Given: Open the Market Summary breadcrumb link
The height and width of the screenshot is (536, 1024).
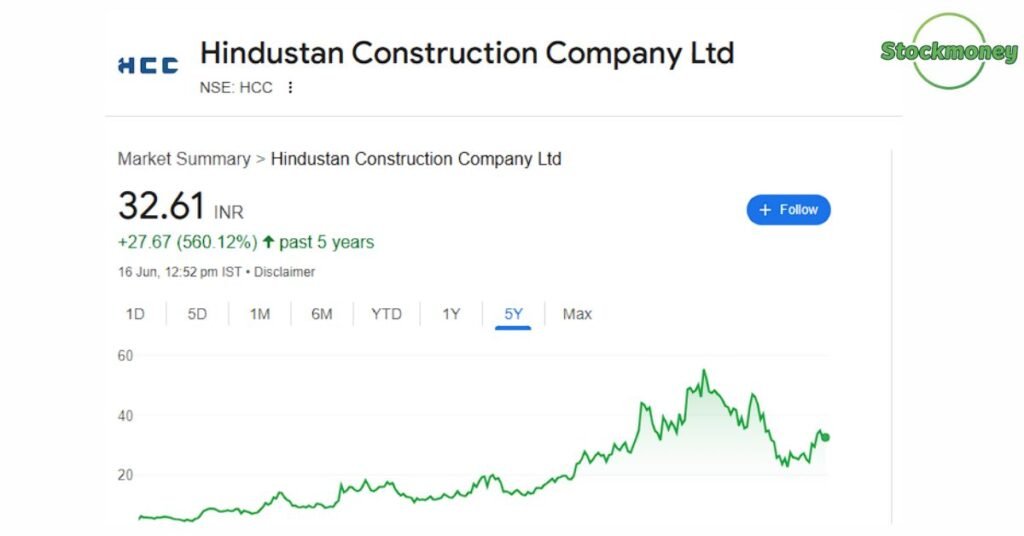Looking at the screenshot, I should pos(184,159).
